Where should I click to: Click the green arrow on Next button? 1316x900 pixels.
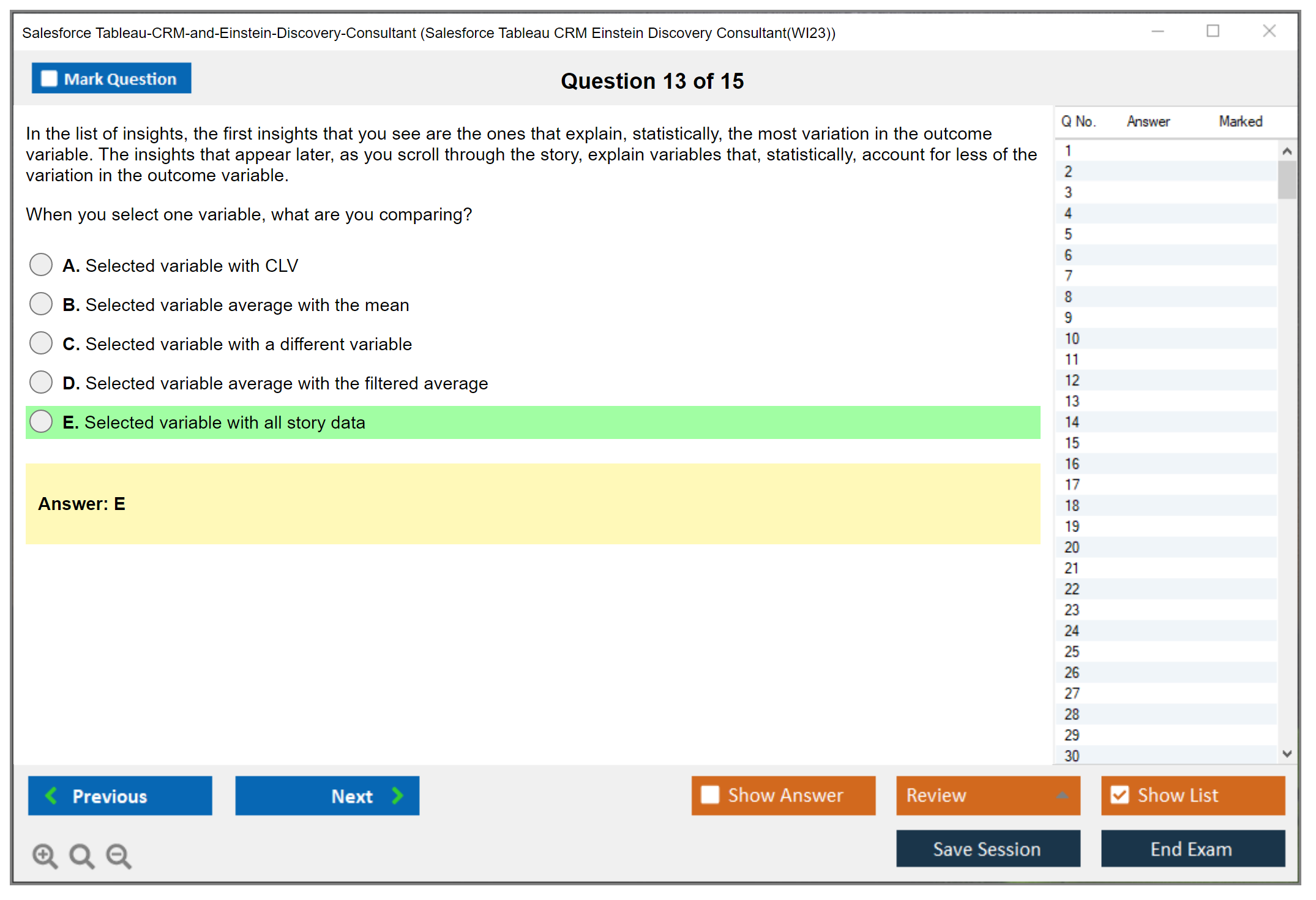(397, 795)
